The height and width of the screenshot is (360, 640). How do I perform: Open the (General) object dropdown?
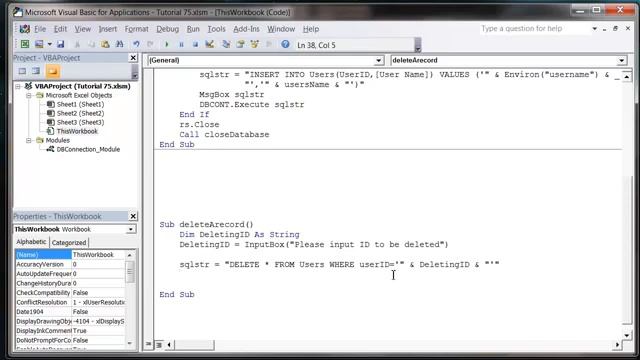click(378, 60)
